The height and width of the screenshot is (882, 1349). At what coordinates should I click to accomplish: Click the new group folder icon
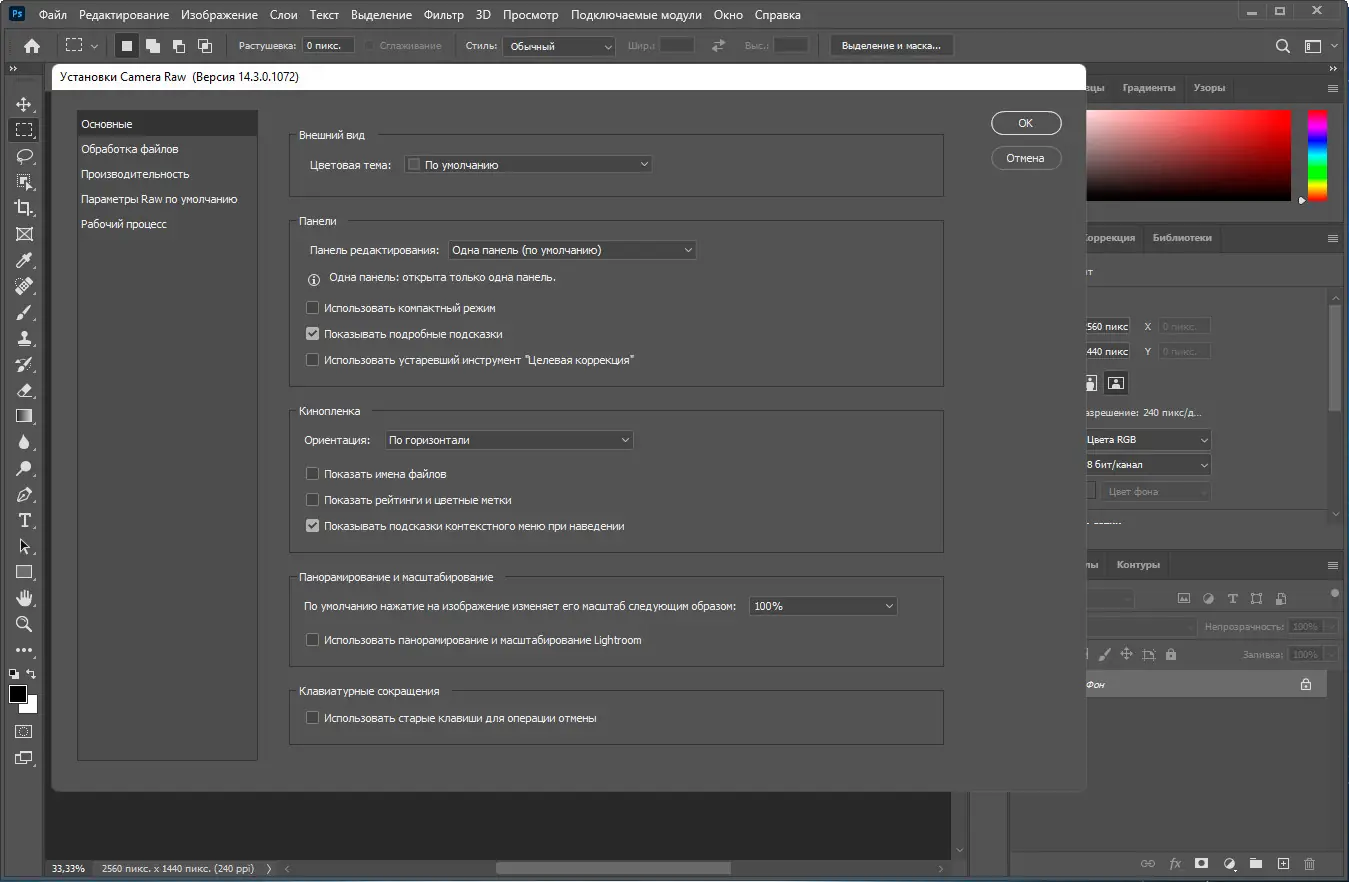[1256, 863]
